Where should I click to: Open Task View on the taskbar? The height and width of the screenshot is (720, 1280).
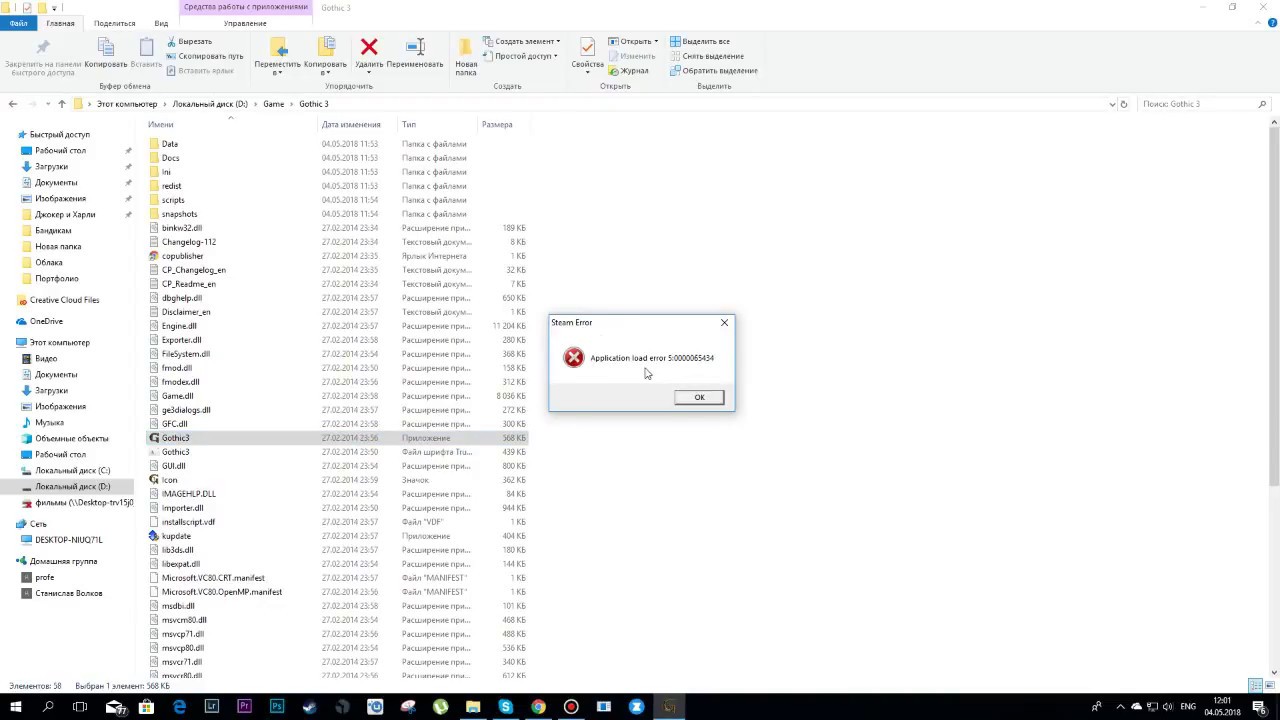(80, 707)
